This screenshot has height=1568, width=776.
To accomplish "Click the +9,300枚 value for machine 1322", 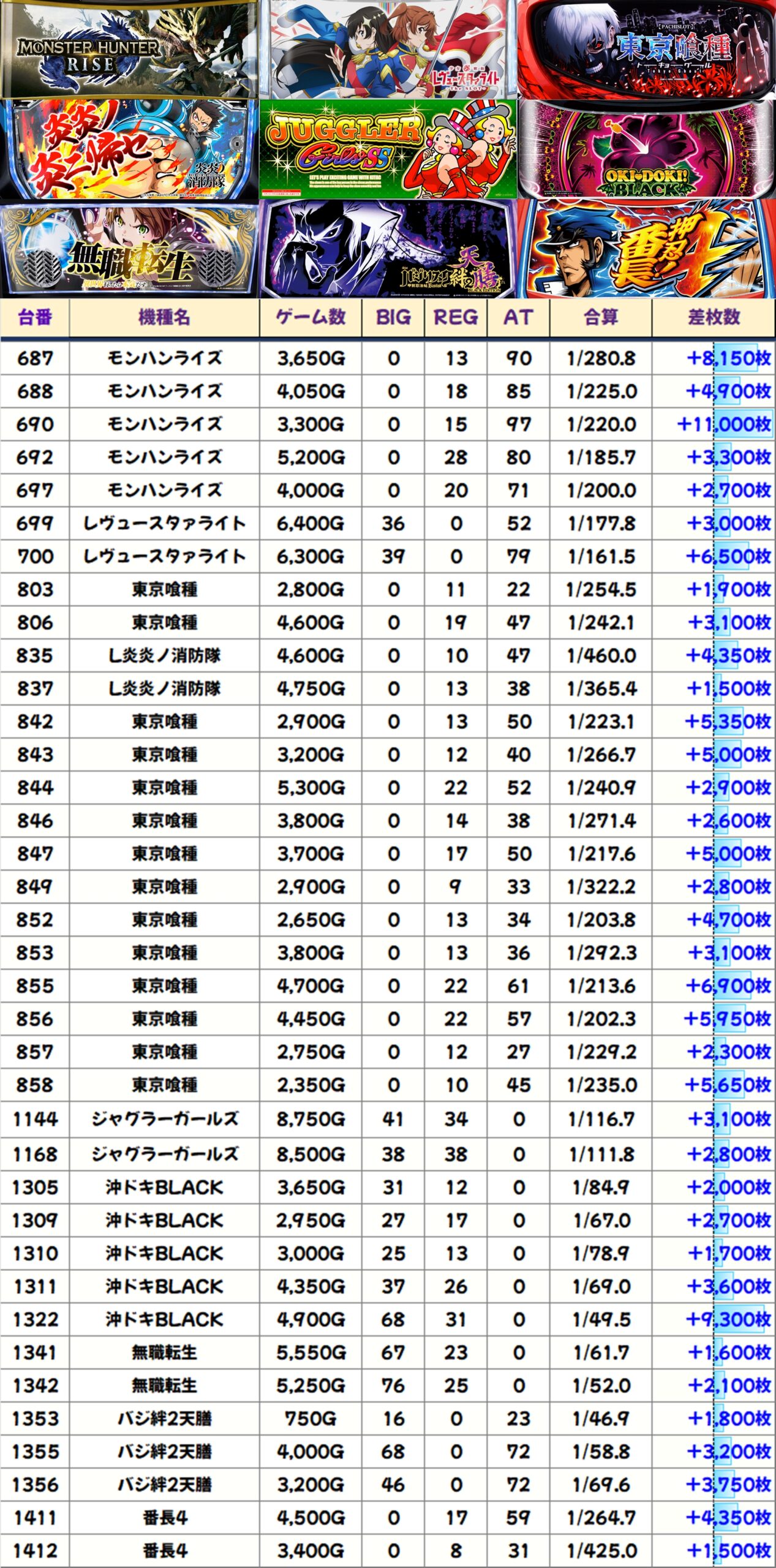I will (x=727, y=1319).
